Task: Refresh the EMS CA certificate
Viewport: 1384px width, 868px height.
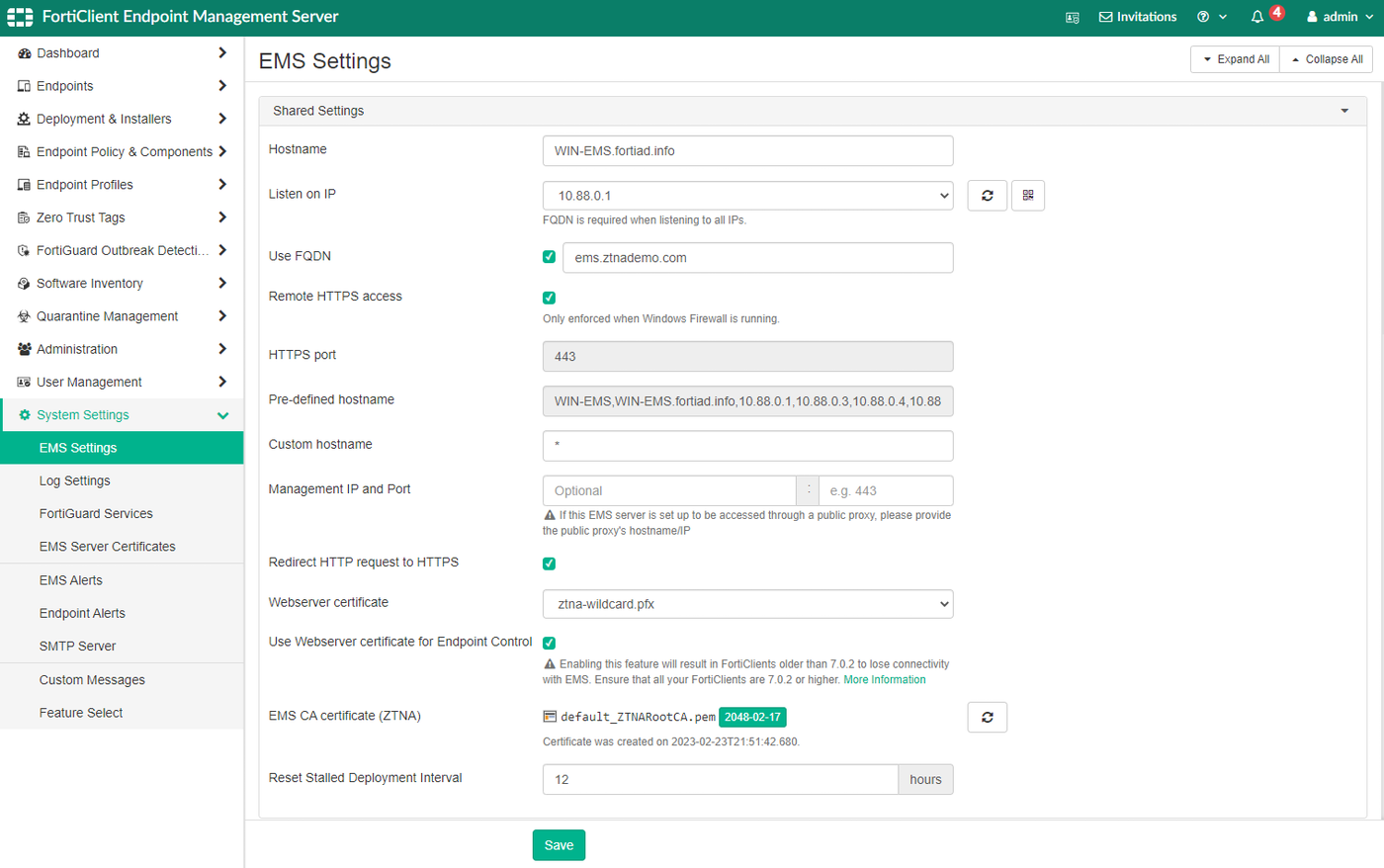Action: [x=987, y=717]
